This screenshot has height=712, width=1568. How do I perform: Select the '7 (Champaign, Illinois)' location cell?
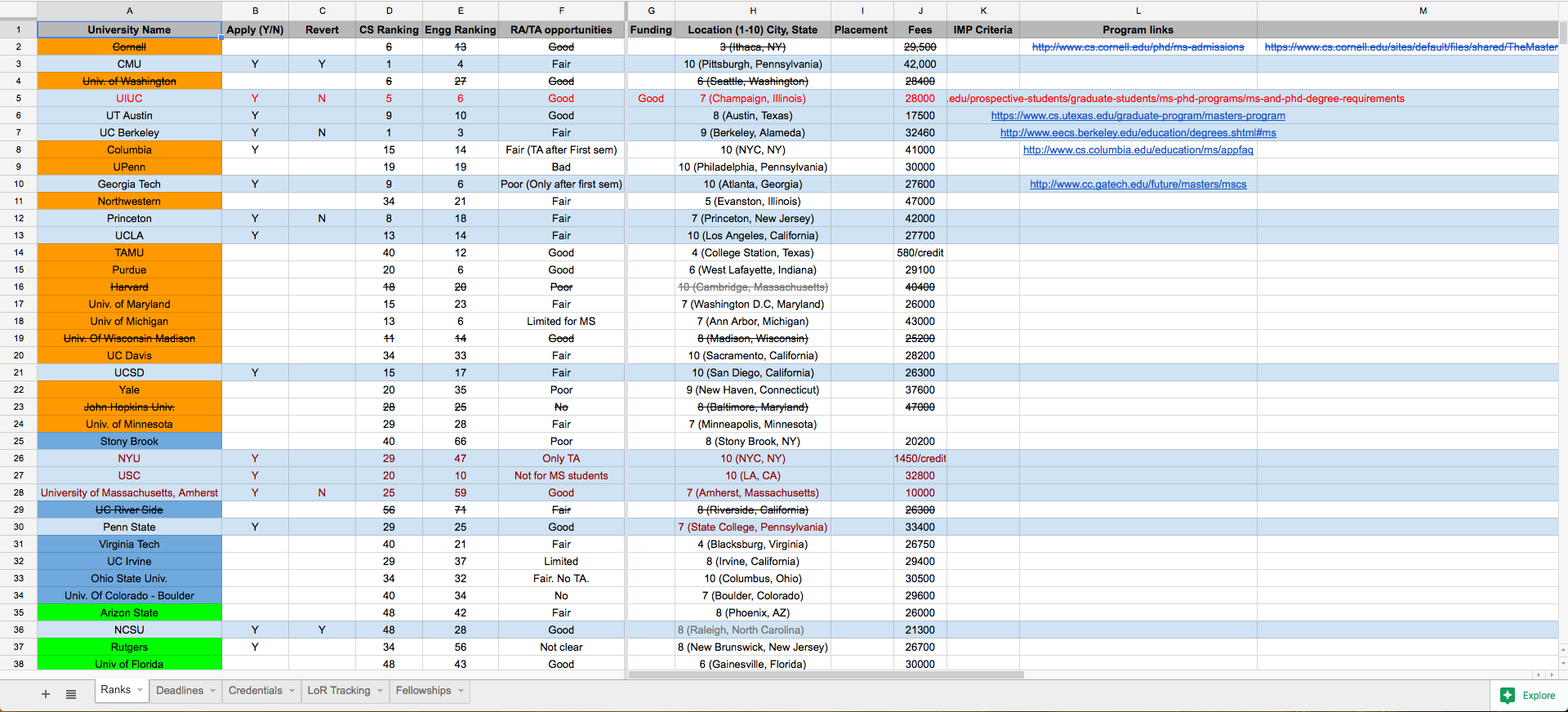click(753, 99)
